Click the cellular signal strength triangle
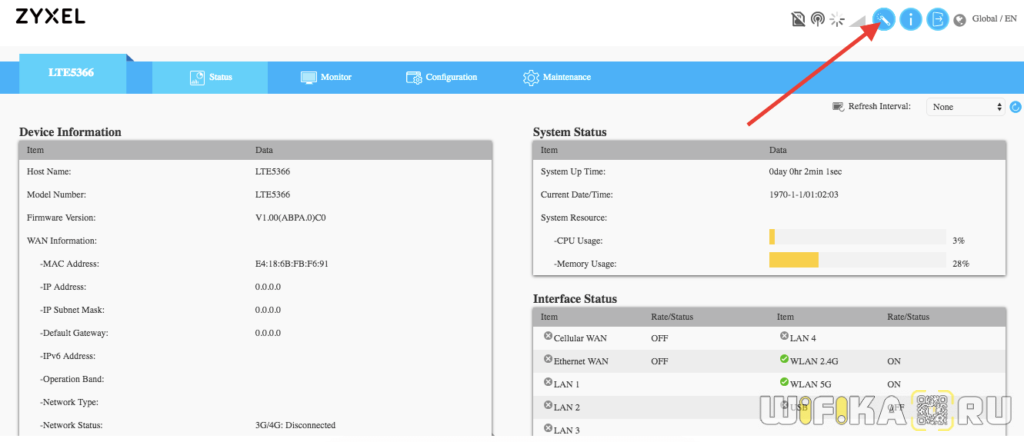 click(859, 20)
